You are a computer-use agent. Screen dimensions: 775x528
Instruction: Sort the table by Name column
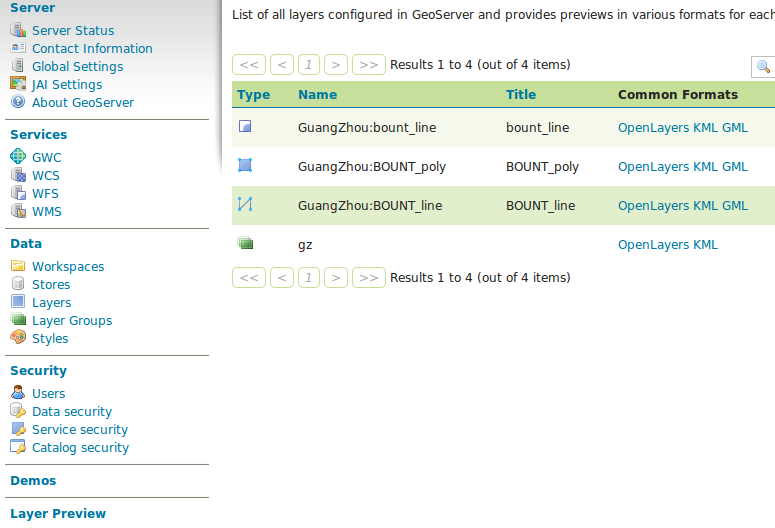coord(317,94)
